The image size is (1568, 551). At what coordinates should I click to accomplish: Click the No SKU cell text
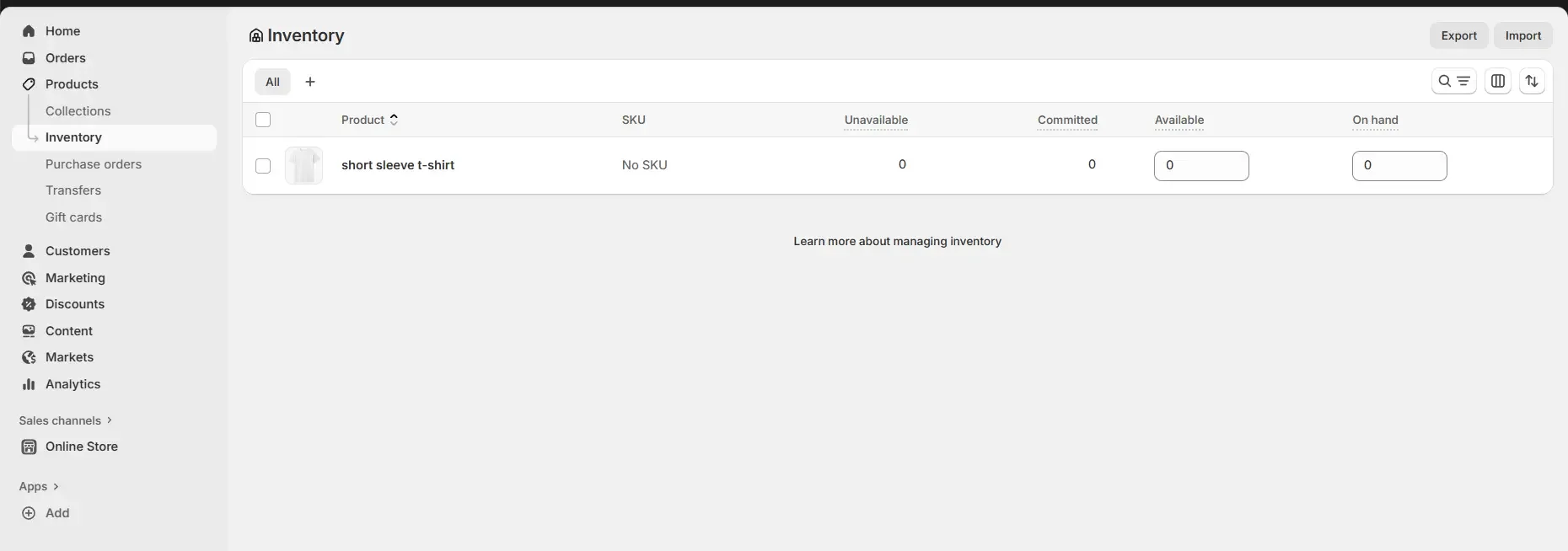point(645,165)
